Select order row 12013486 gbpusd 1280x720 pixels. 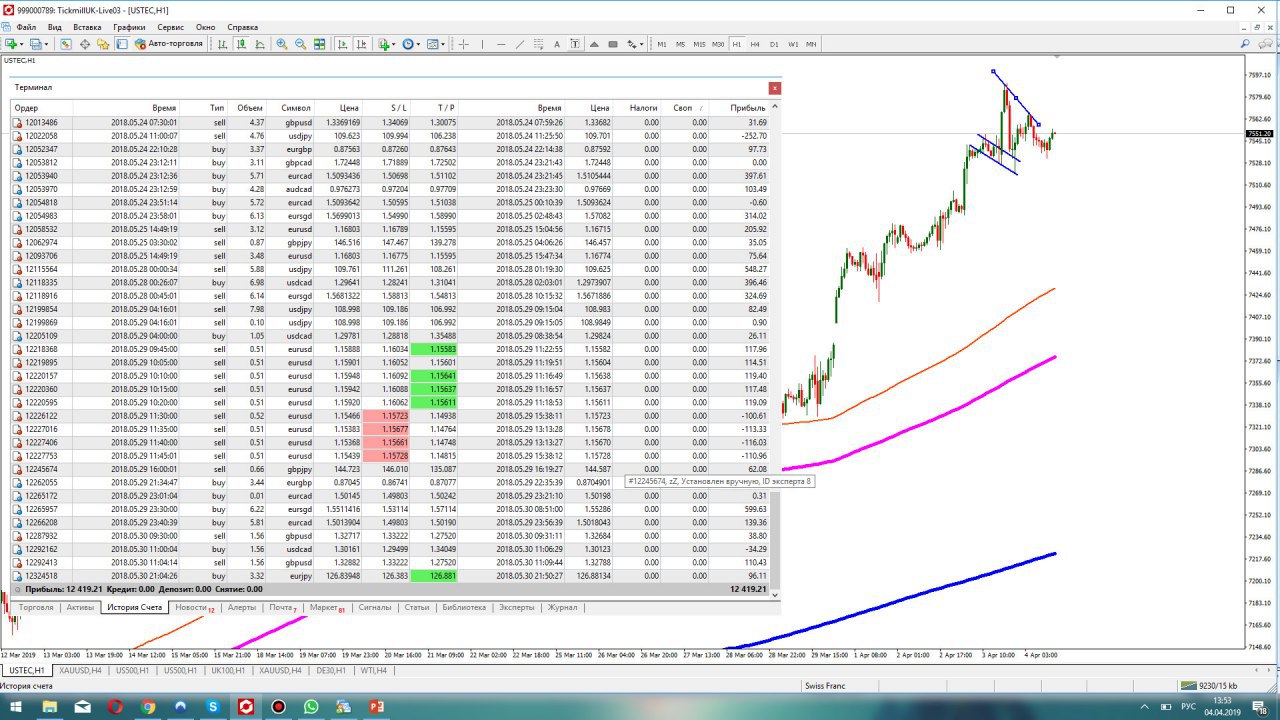pyautogui.click(x=390, y=122)
